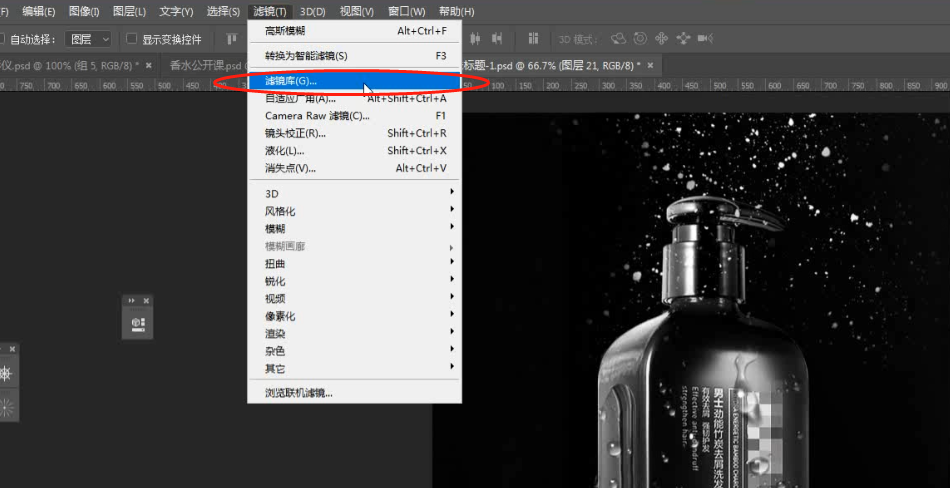Image resolution: width=950 pixels, height=488 pixels.
Task: Expand the 模糊 submenu
Action: pyautogui.click(x=354, y=229)
